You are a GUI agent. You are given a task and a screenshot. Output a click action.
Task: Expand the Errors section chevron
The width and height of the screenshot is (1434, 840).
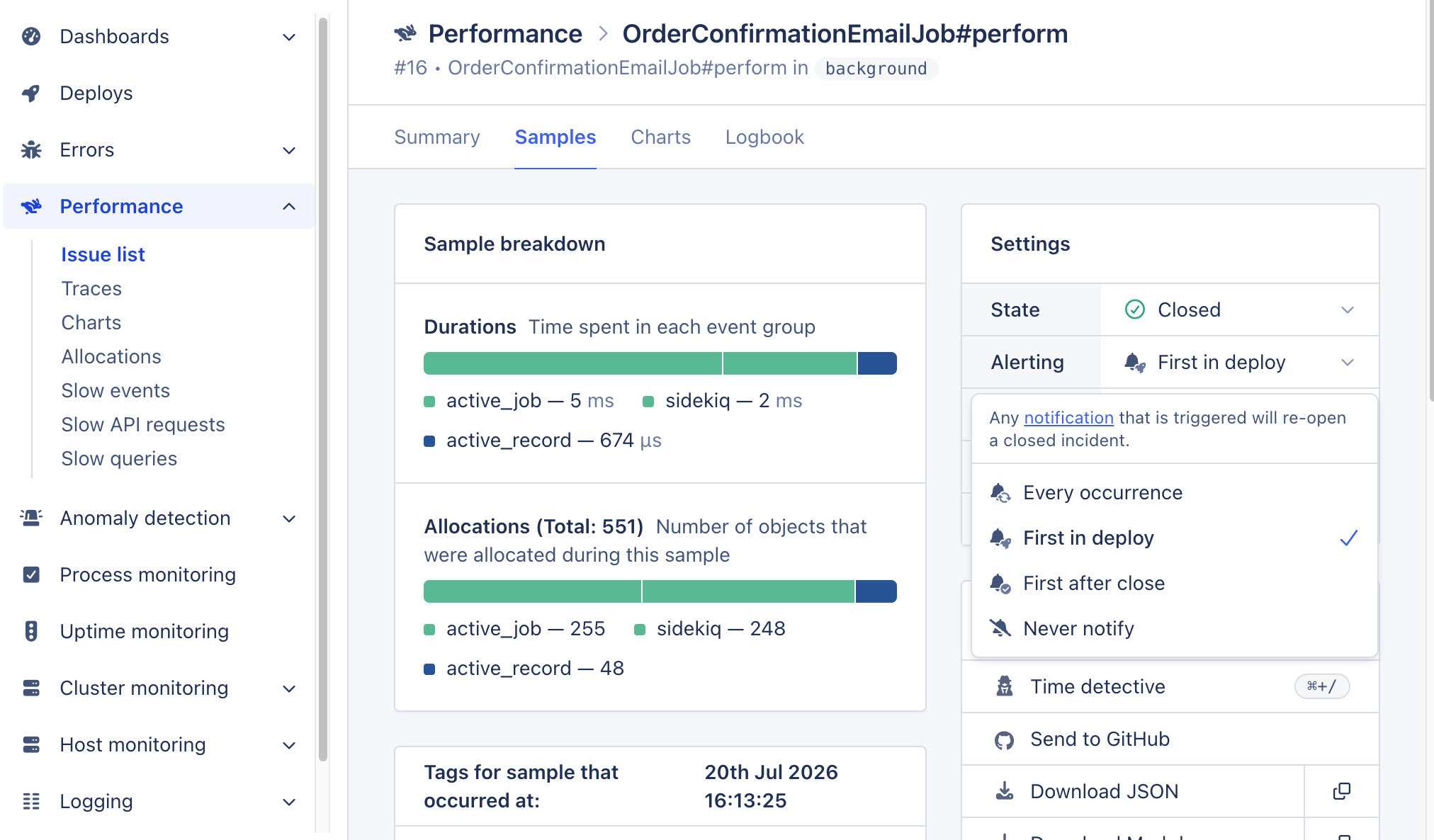coord(289,150)
